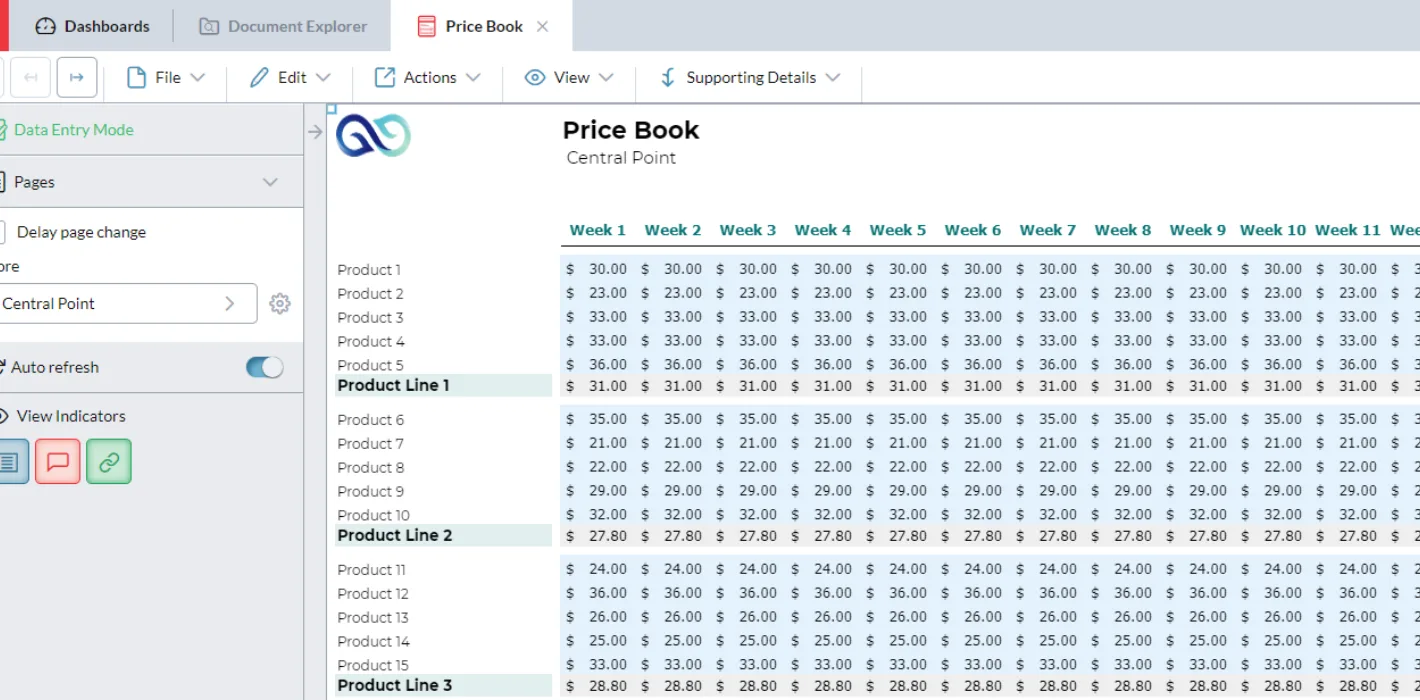Click the Supporting Details anchor icon

[x=668, y=77]
